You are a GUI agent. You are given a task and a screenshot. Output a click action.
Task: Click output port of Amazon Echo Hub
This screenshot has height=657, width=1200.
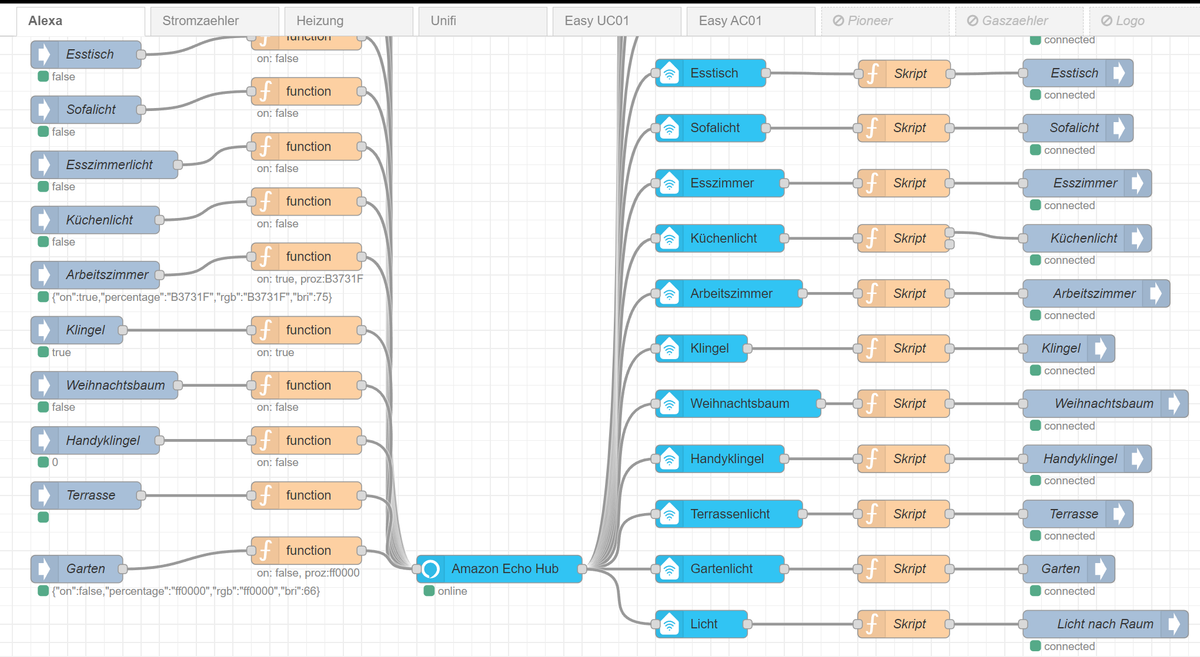[x=583, y=569]
